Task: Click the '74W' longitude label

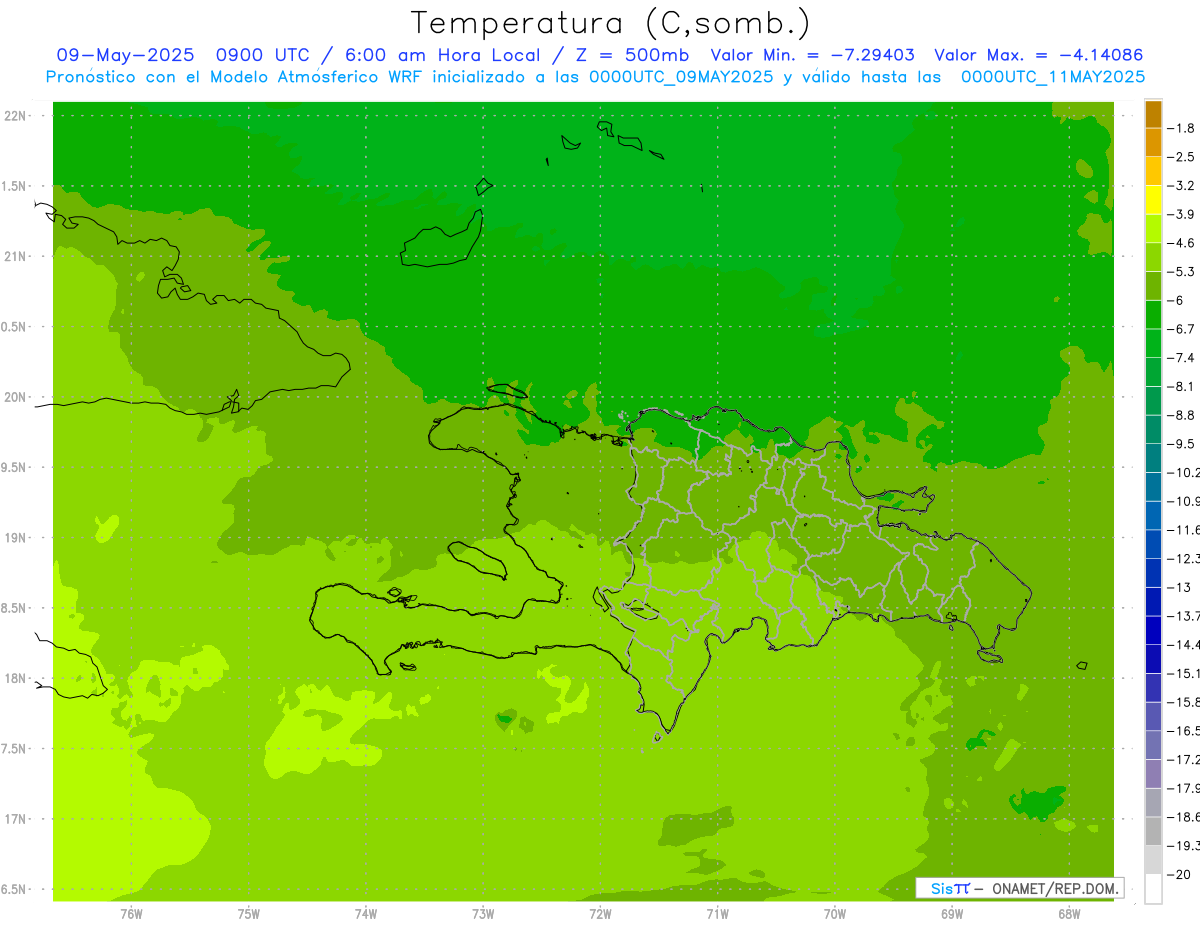Action: 366,914
